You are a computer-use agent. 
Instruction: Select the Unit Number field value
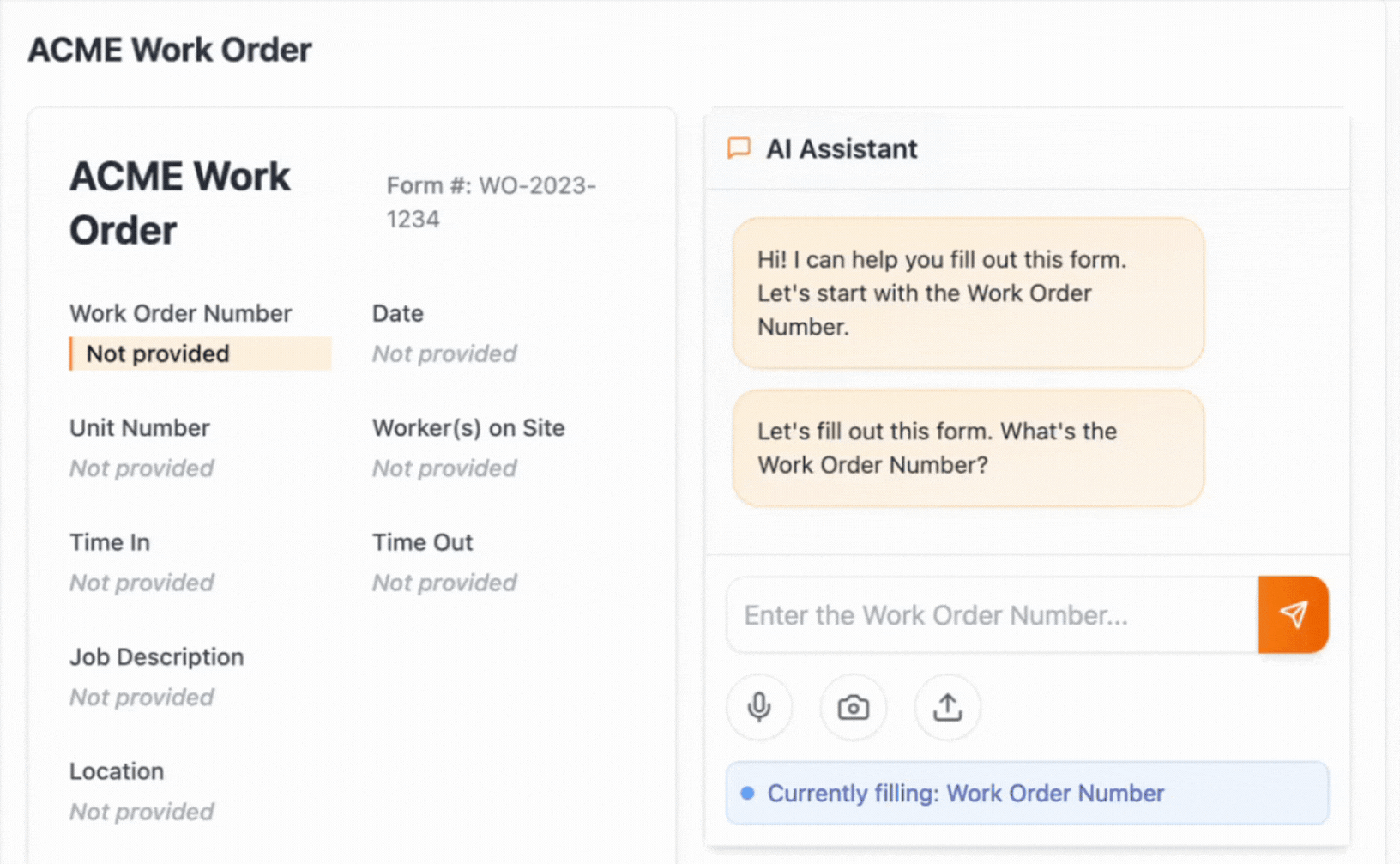pyautogui.click(x=142, y=468)
